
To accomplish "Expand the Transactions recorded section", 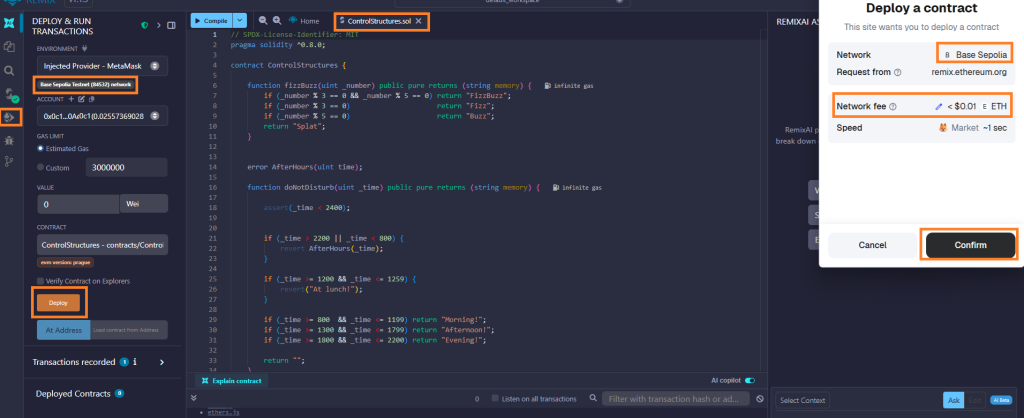I will coord(161,362).
